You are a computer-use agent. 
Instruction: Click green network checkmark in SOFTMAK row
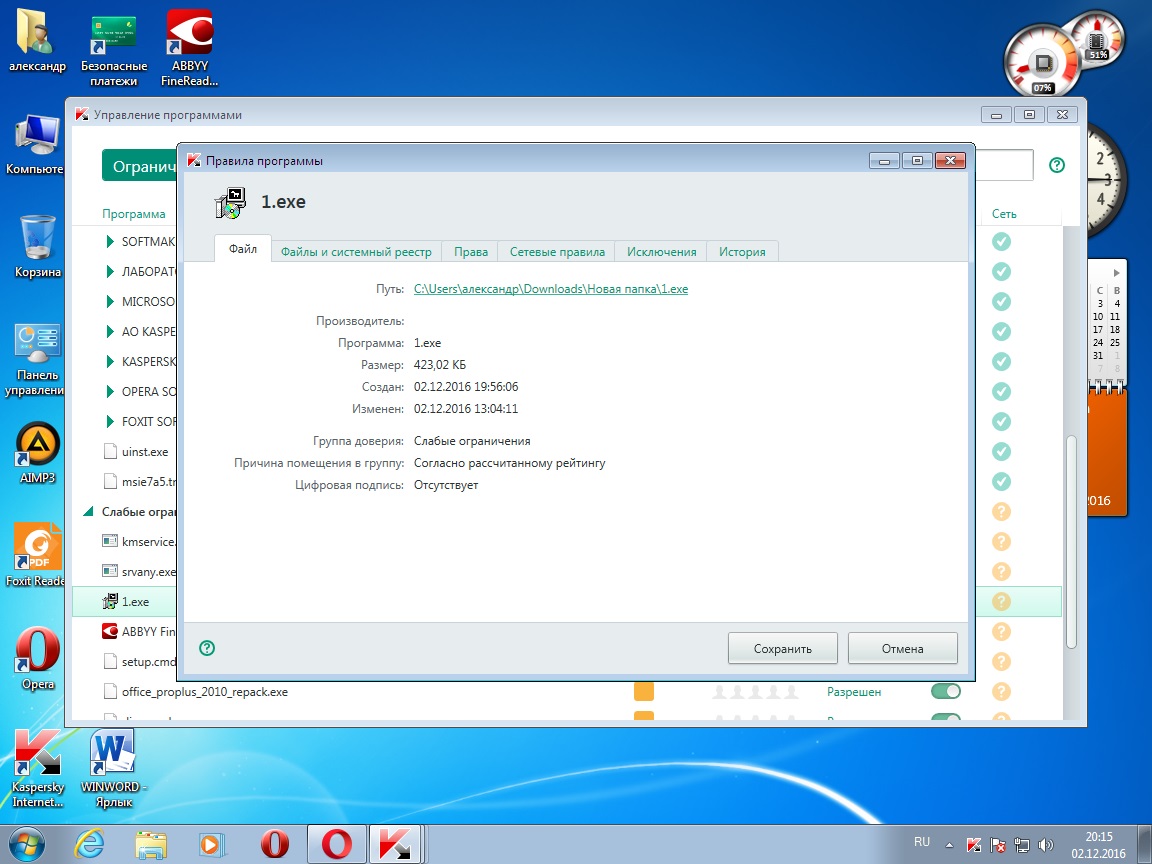coord(1001,241)
